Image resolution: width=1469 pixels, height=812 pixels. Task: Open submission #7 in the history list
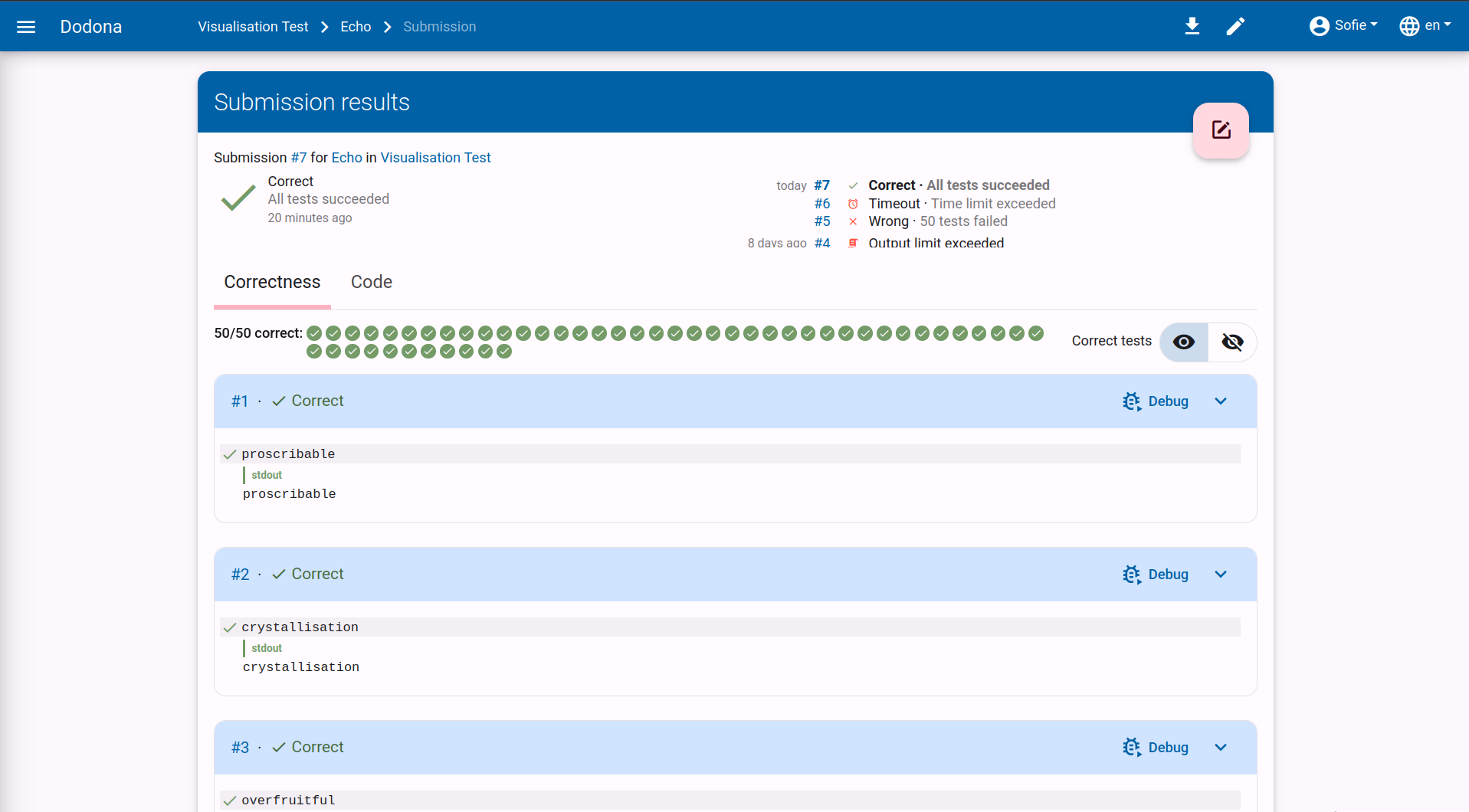tap(821, 185)
